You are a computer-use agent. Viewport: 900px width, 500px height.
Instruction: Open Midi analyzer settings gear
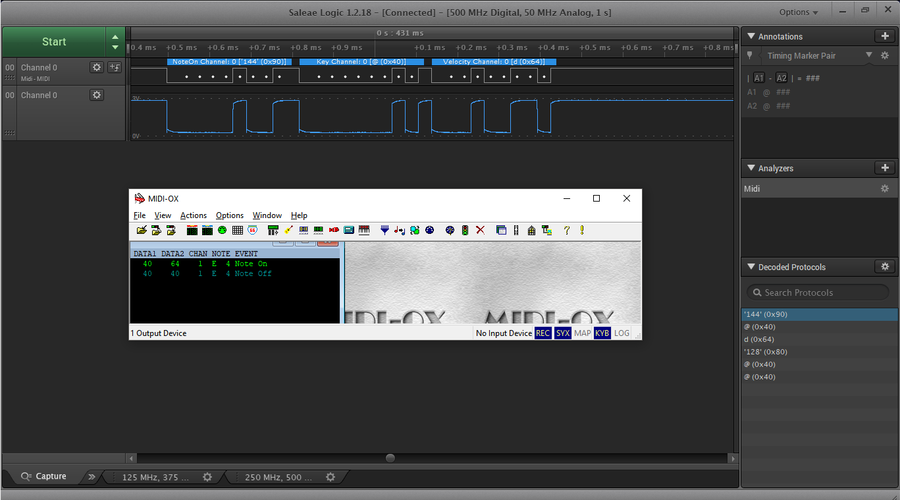click(x=884, y=188)
